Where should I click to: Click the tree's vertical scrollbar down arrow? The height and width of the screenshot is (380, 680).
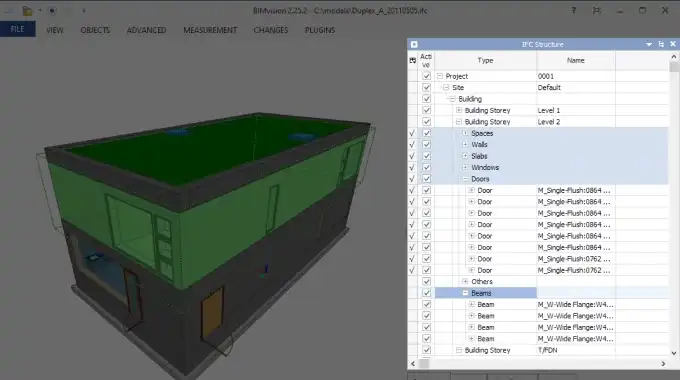click(673, 353)
